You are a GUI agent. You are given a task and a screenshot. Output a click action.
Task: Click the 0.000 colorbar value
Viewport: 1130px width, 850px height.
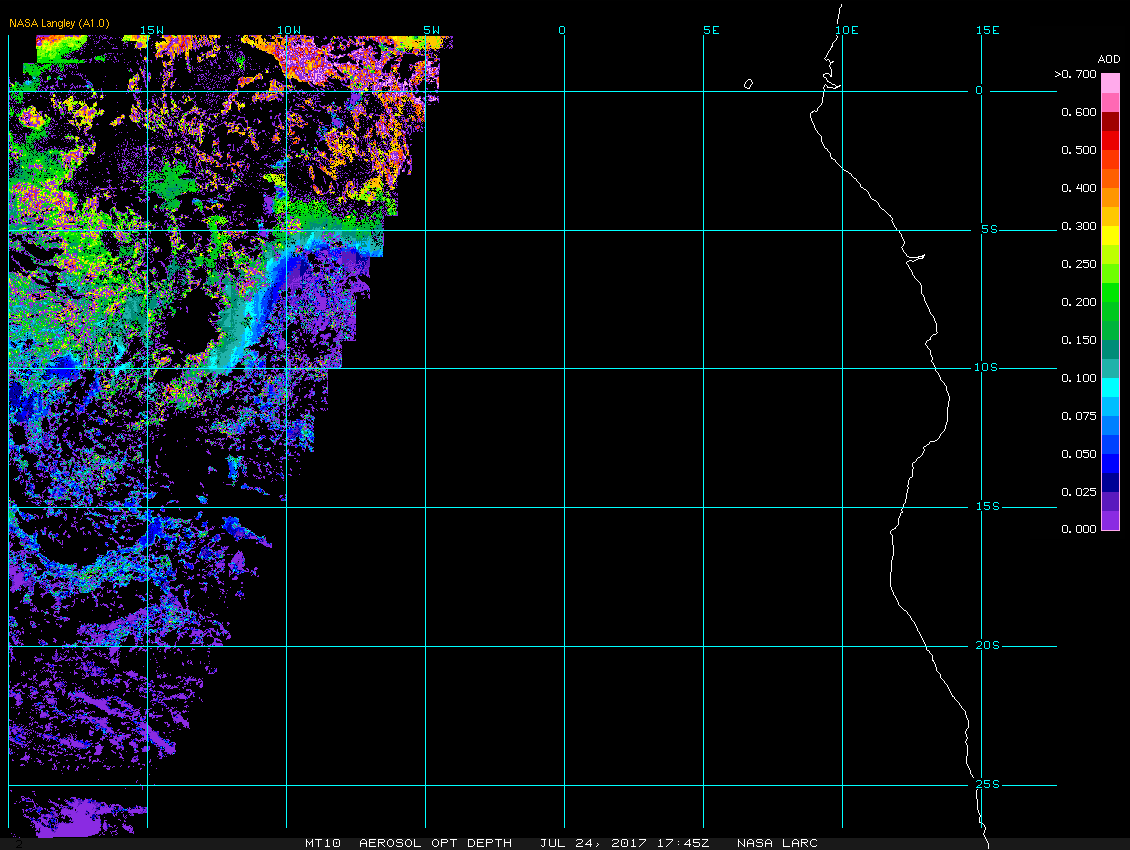click(x=1079, y=529)
